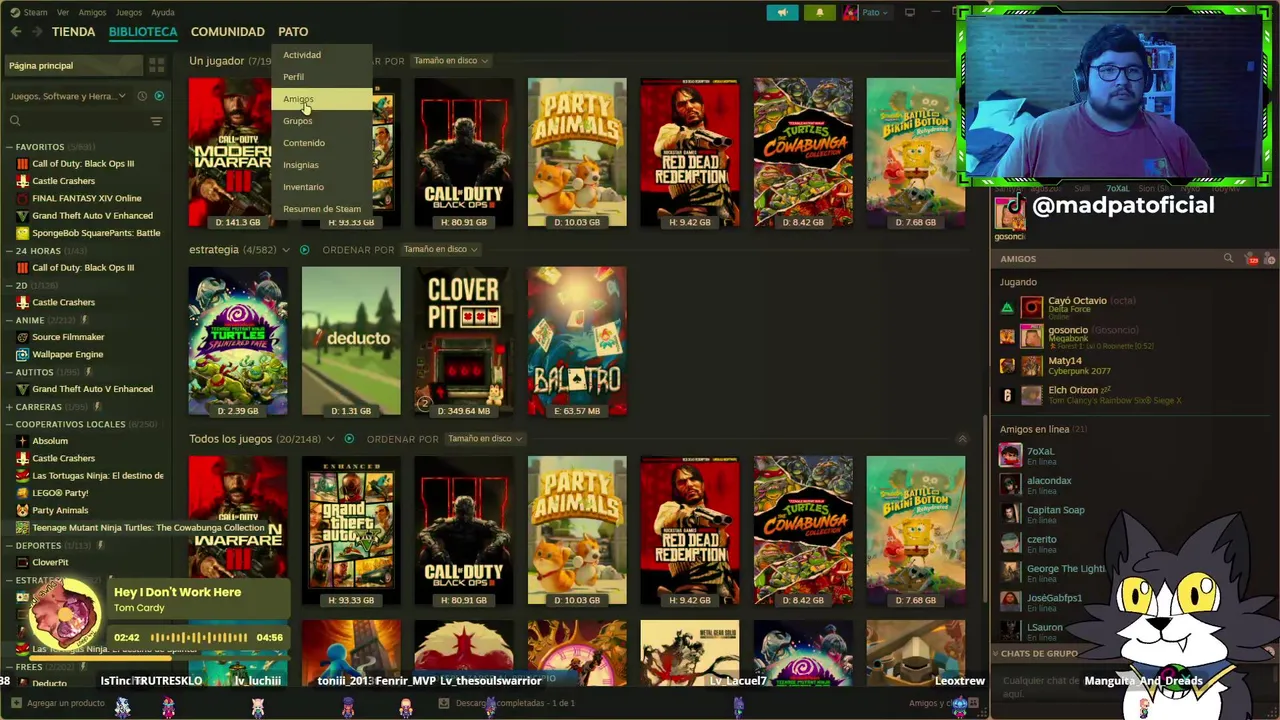Image resolution: width=1280 pixels, height=720 pixels.
Task: Select Resumen de Steam in the menu
Action: tap(322, 209)
